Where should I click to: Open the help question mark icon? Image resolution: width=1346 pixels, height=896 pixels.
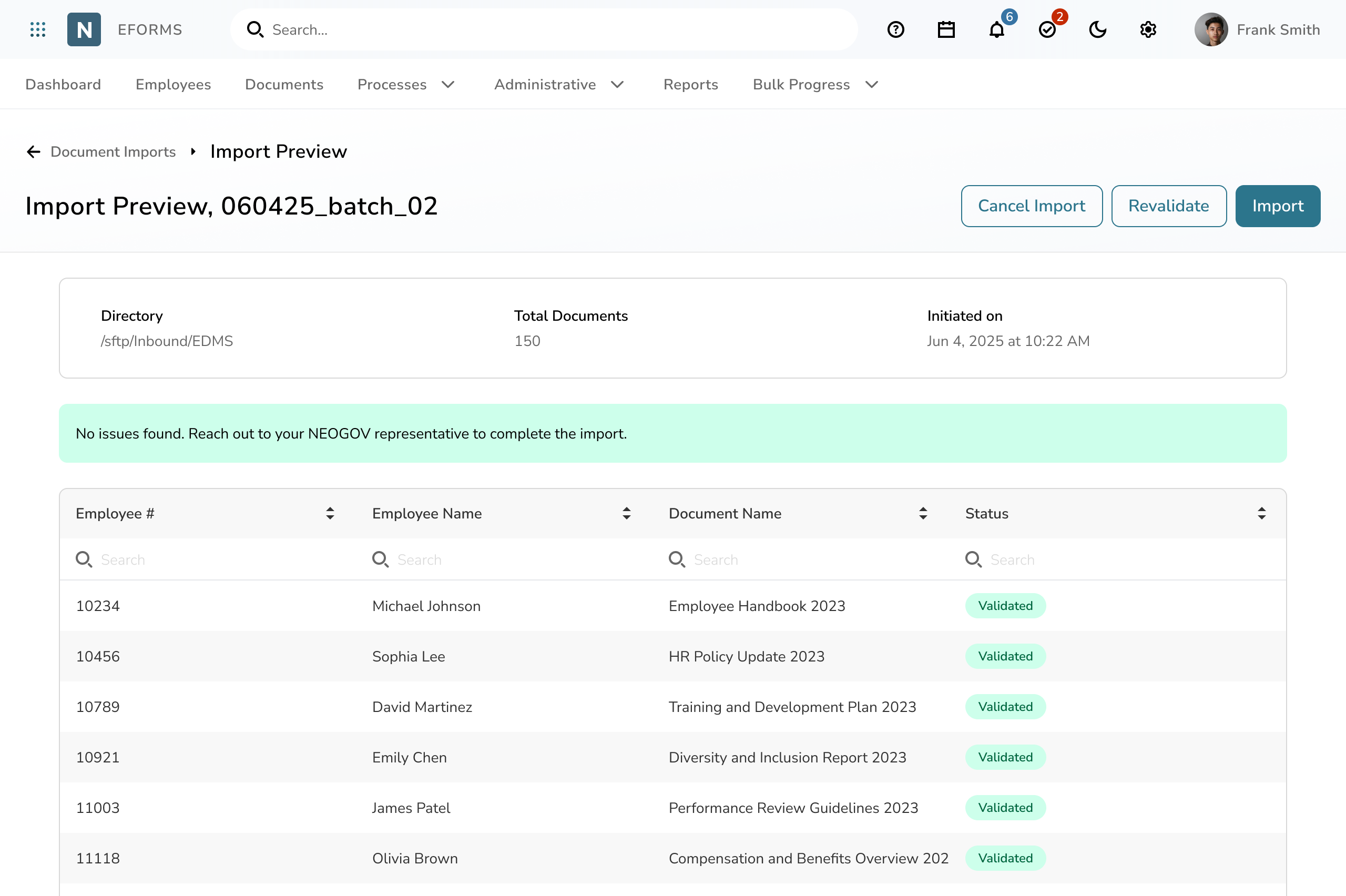(x=895, y=30)
